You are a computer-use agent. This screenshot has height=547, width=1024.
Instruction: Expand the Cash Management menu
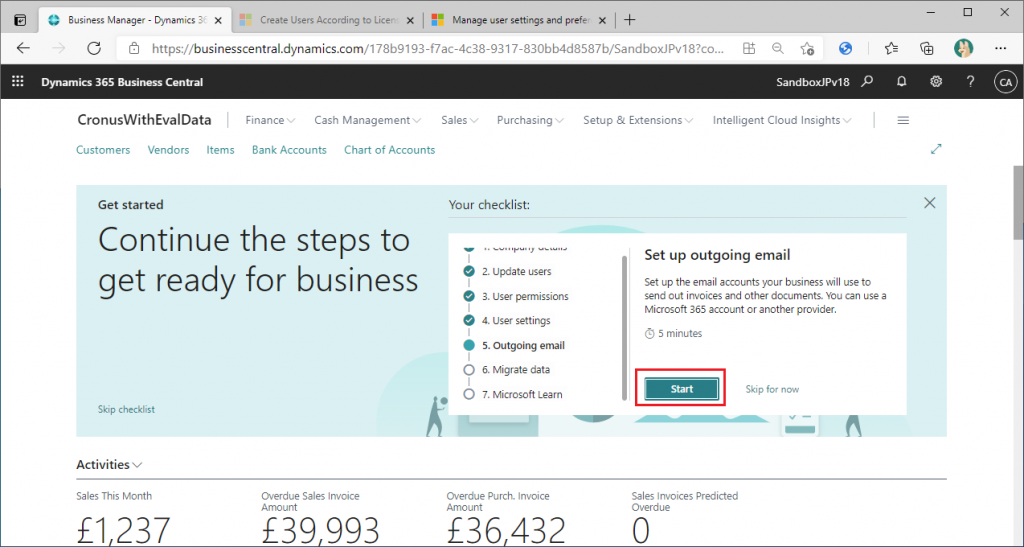tap(368, 120)
